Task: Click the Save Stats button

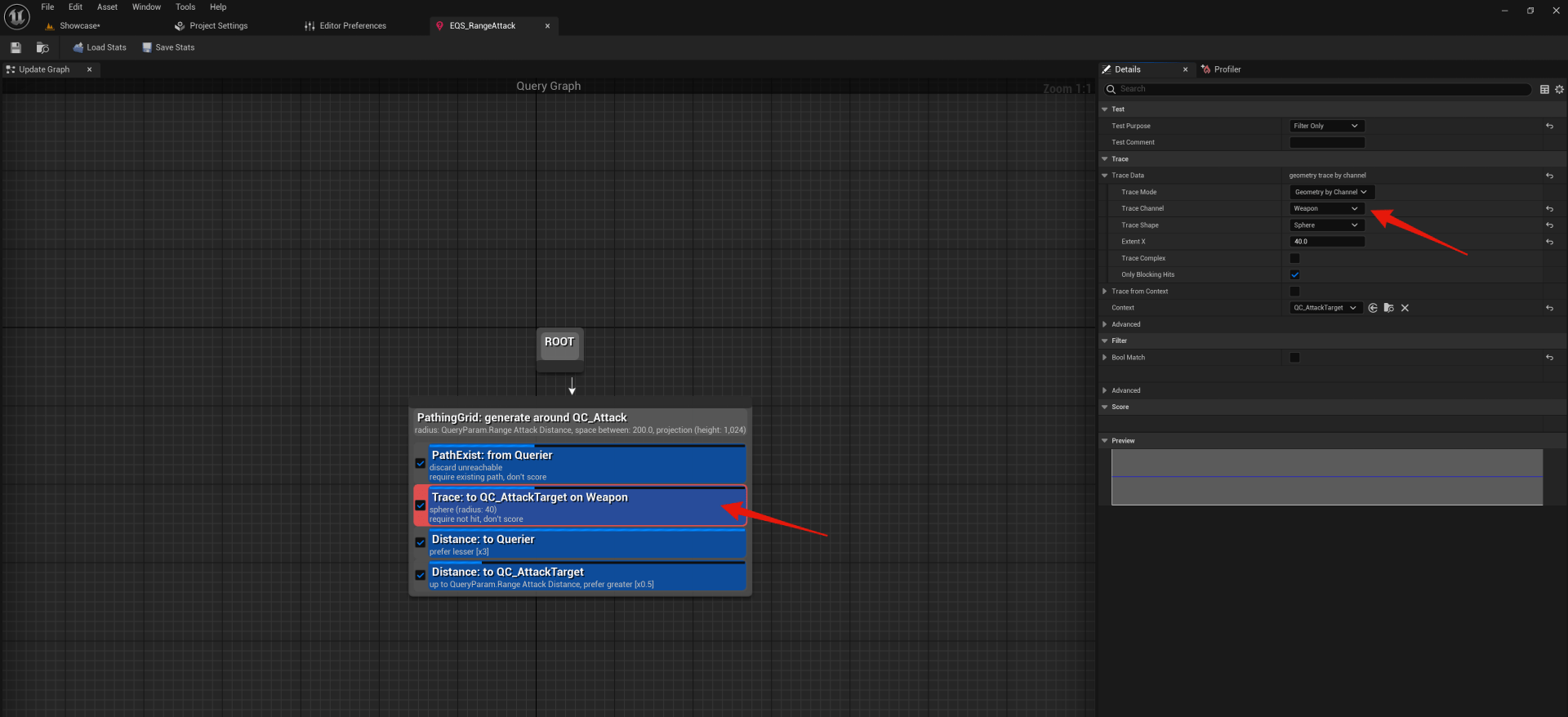Action: (168, 47)
